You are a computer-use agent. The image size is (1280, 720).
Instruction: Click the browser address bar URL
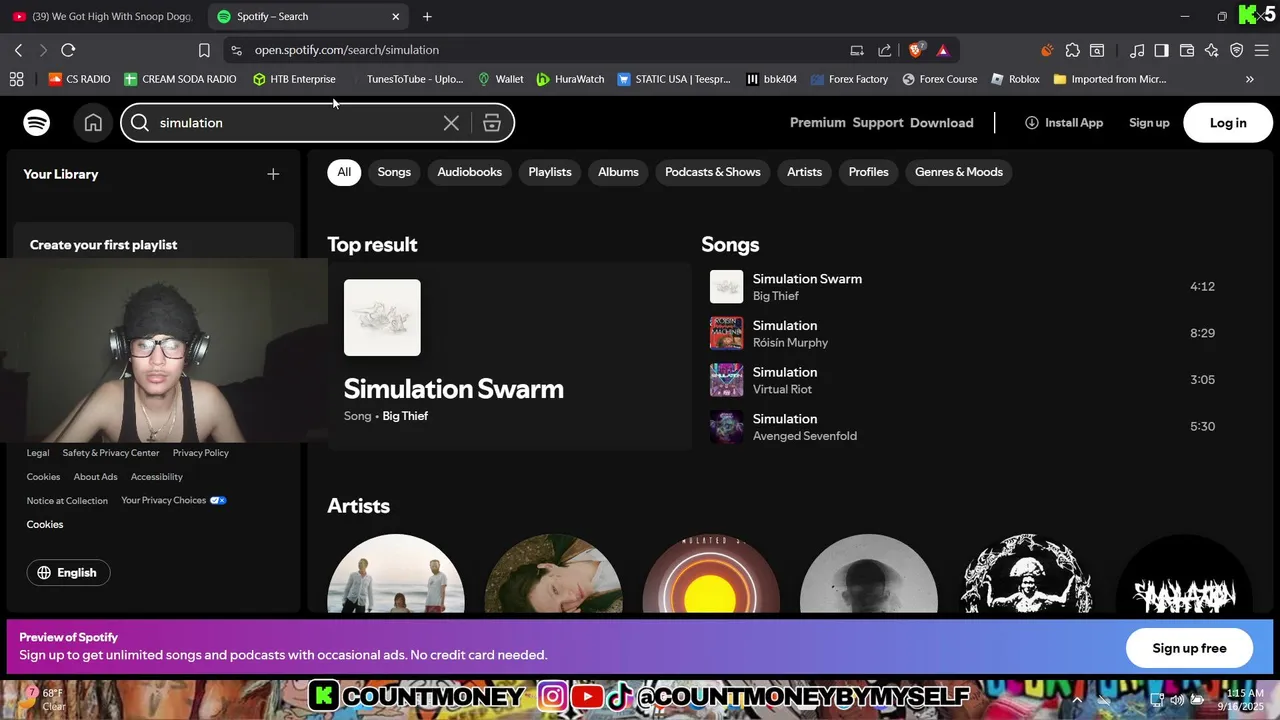coord(346,50)
